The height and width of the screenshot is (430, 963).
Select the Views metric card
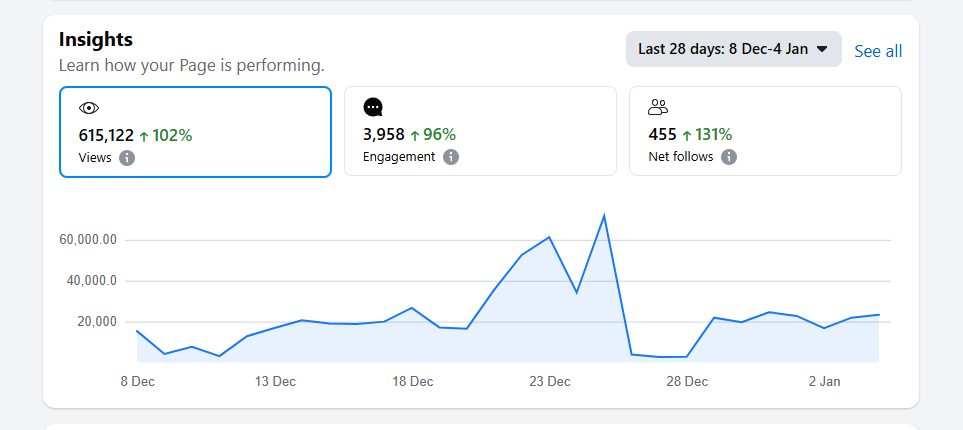[195, 132]
